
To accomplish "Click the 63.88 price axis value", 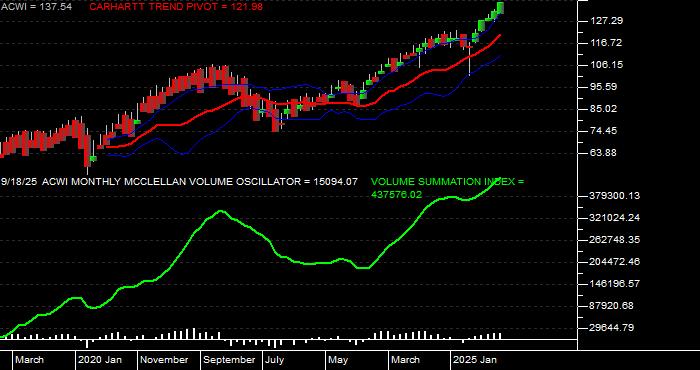I will 605,153.
